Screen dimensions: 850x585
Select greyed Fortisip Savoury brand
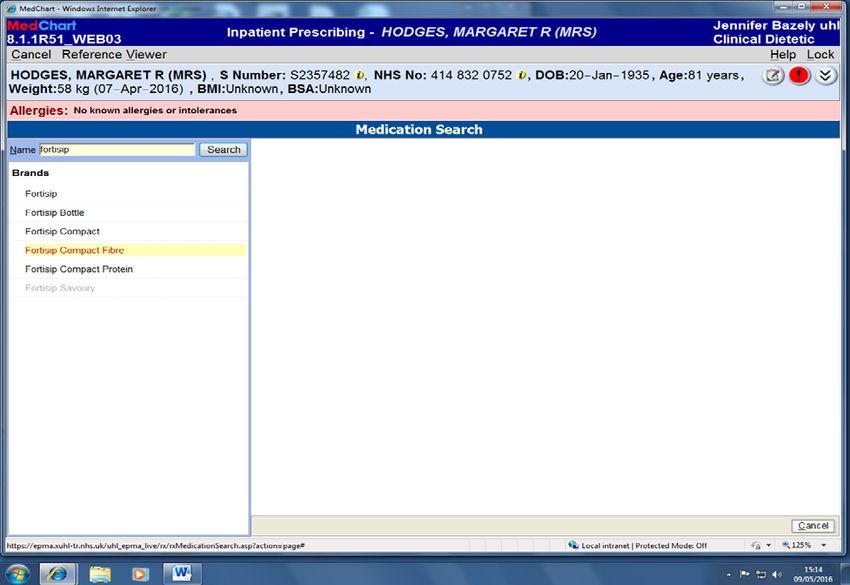(60, 288)
